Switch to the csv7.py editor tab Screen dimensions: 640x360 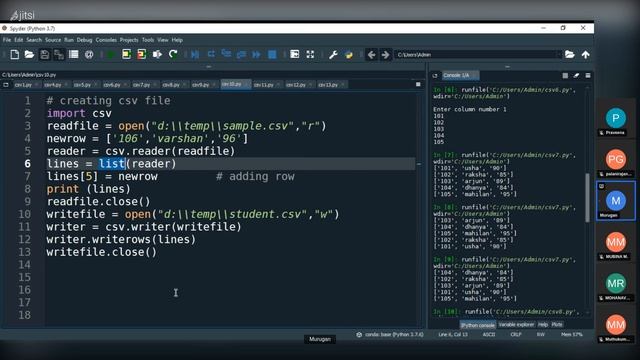(141, 85)
